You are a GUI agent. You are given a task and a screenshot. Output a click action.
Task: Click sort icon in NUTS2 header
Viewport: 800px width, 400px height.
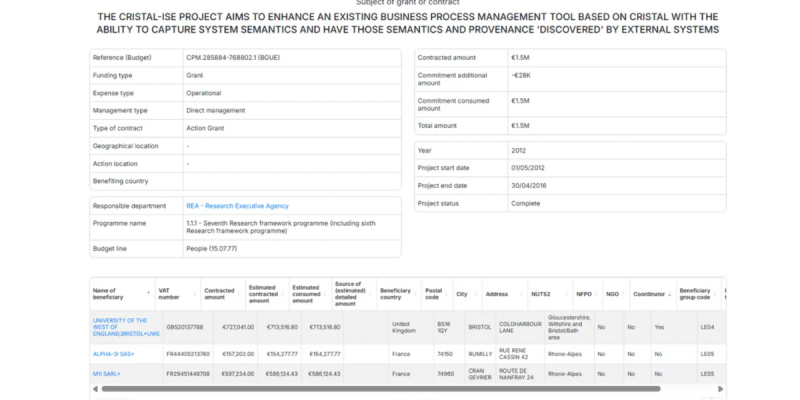pyautogui.click(x=566, y=294)
